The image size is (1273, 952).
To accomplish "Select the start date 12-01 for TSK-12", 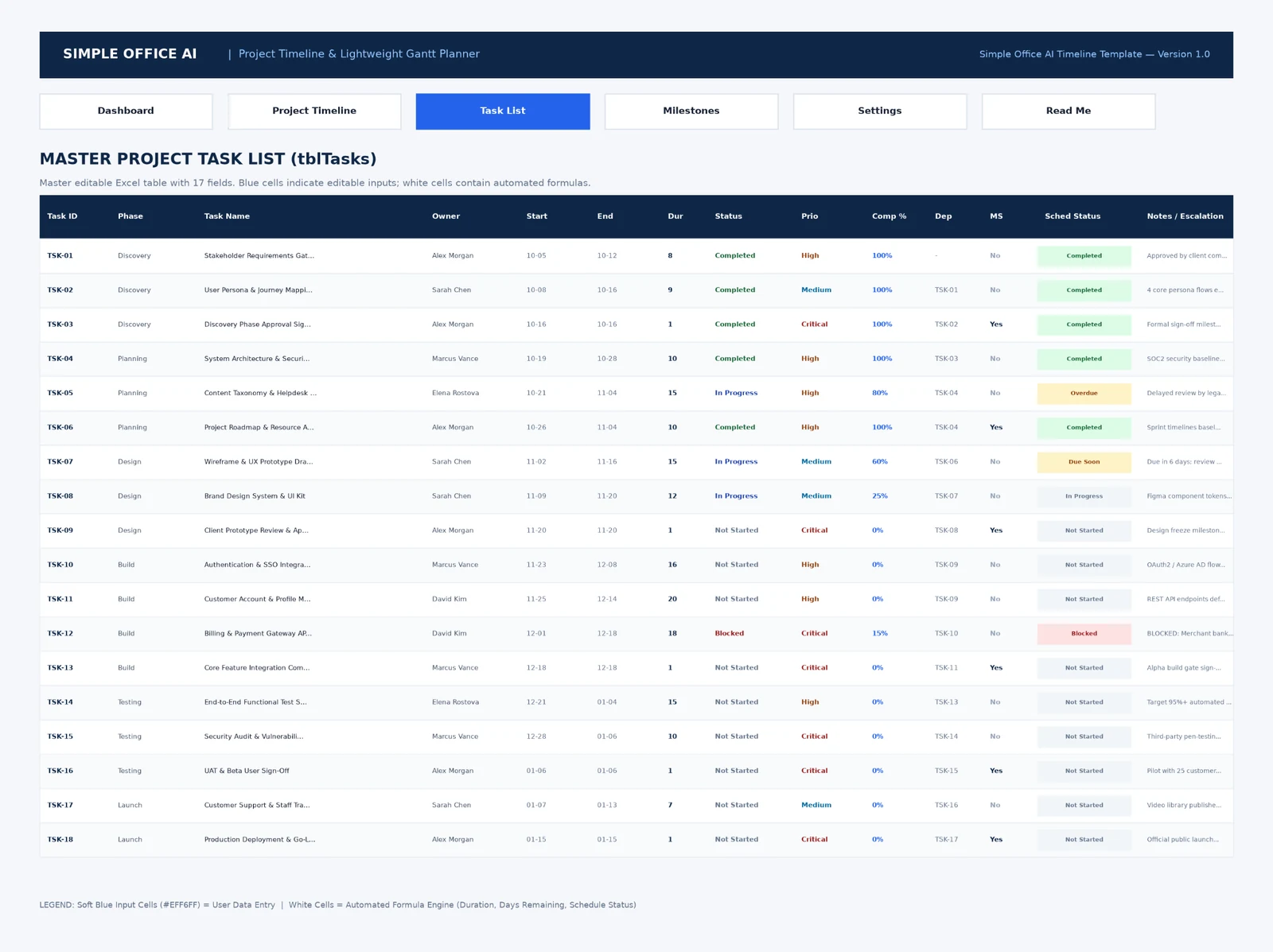I will 536,634.
